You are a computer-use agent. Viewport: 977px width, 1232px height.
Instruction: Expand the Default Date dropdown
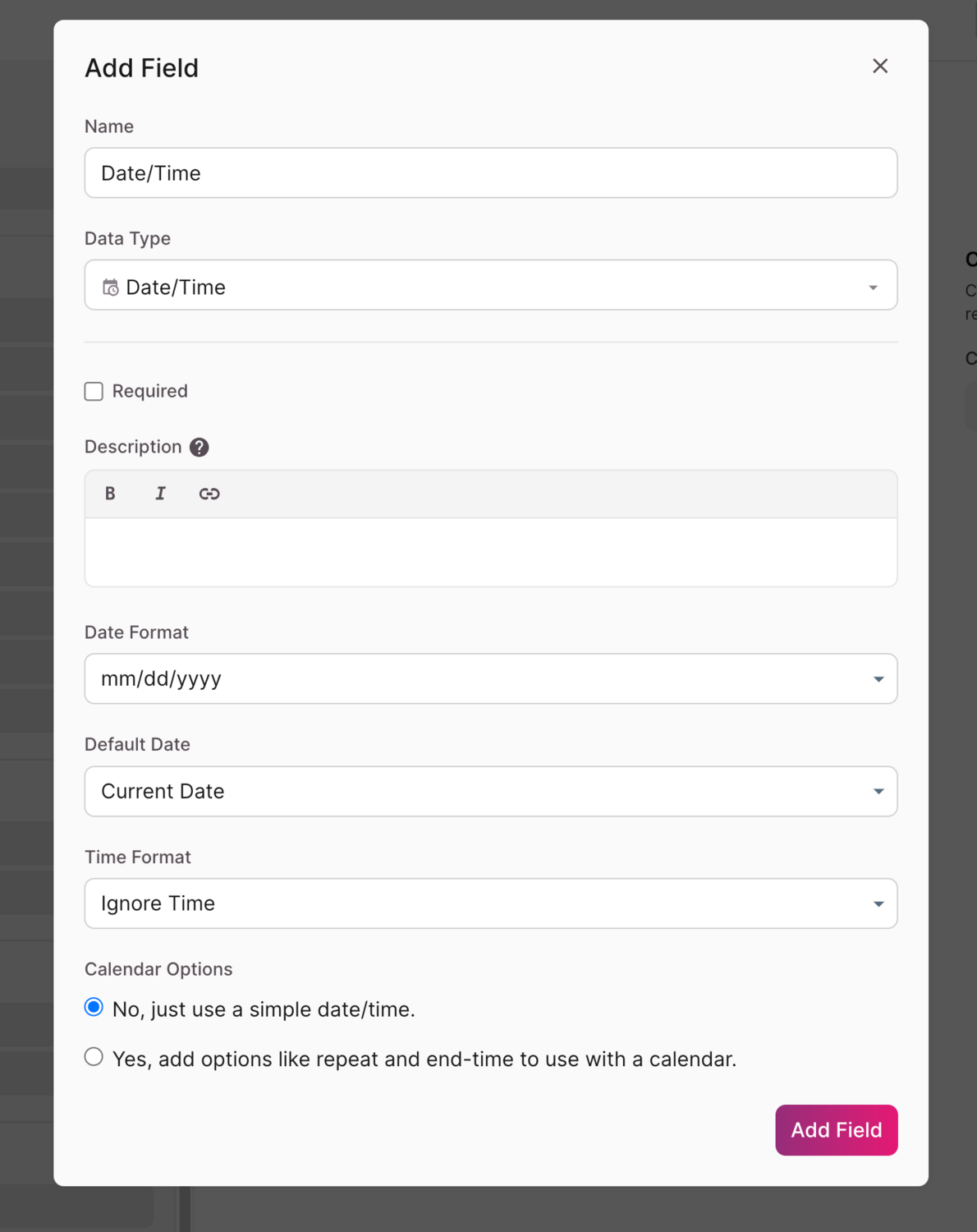point(490,792)
